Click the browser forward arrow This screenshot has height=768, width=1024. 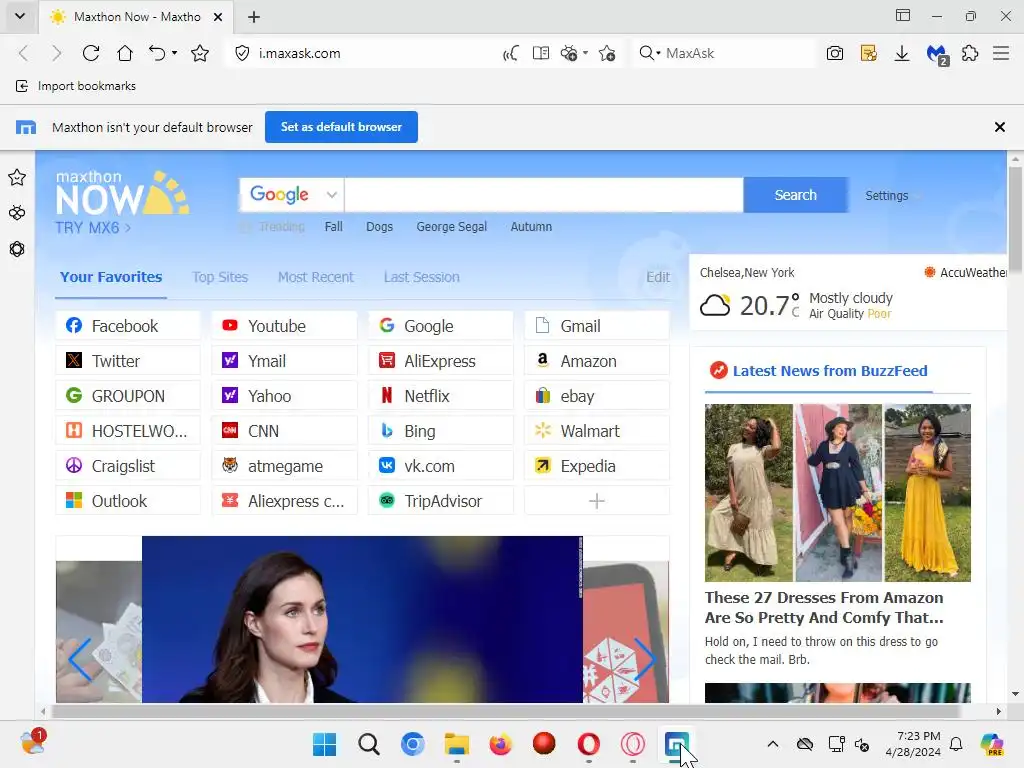coord(57,53)
